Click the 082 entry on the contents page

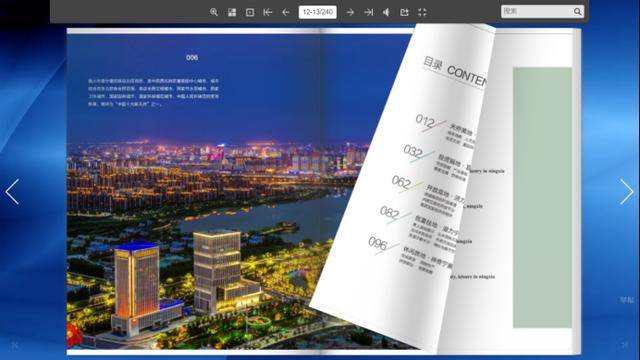tap(389, 212)
